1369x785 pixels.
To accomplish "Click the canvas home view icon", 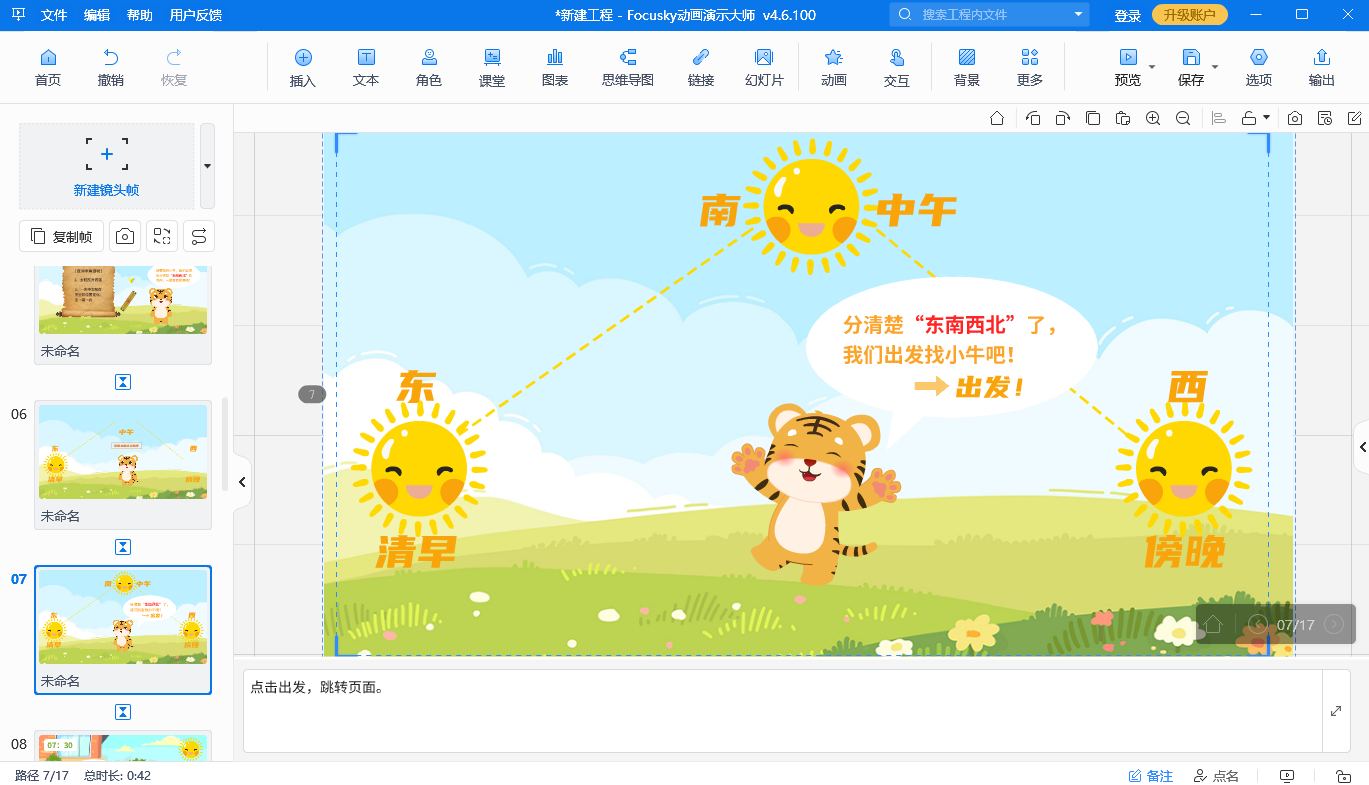I will (997, 118).
